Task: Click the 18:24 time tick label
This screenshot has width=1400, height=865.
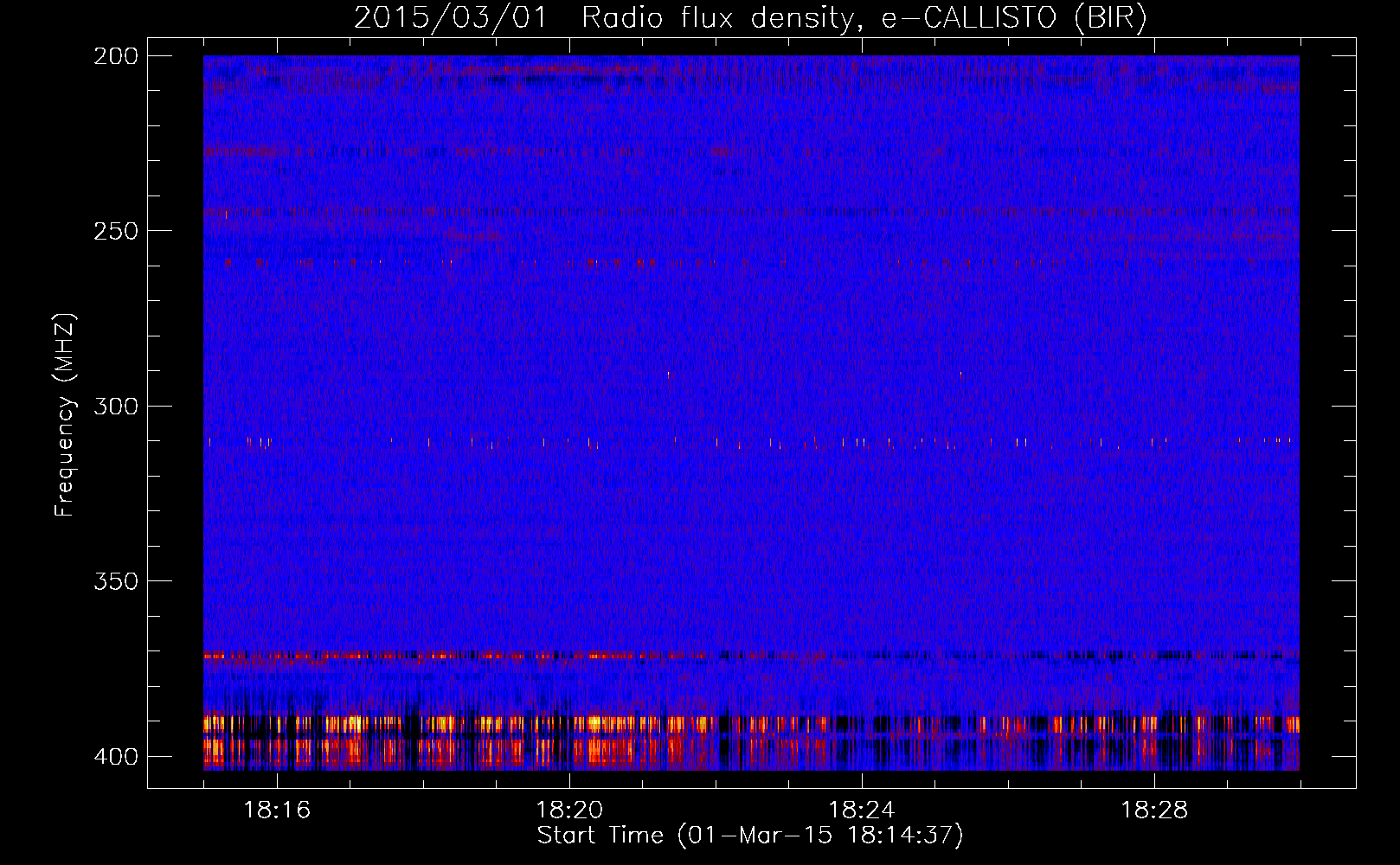Action: 862,811
